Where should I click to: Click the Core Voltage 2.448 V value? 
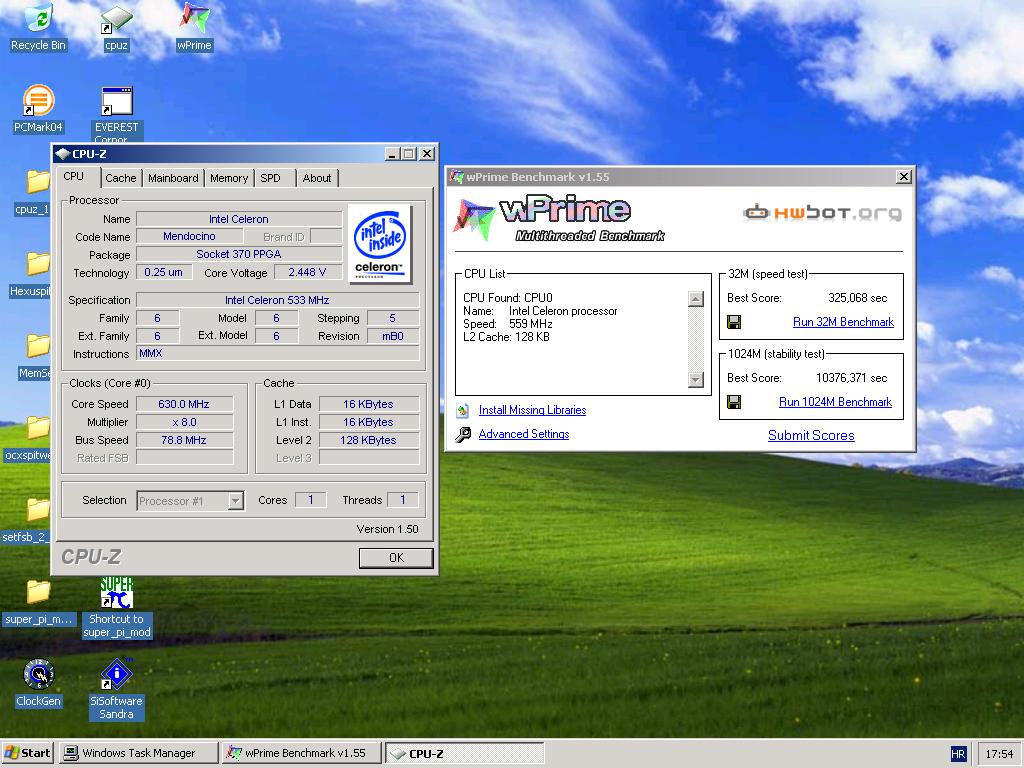click(308, 272)
